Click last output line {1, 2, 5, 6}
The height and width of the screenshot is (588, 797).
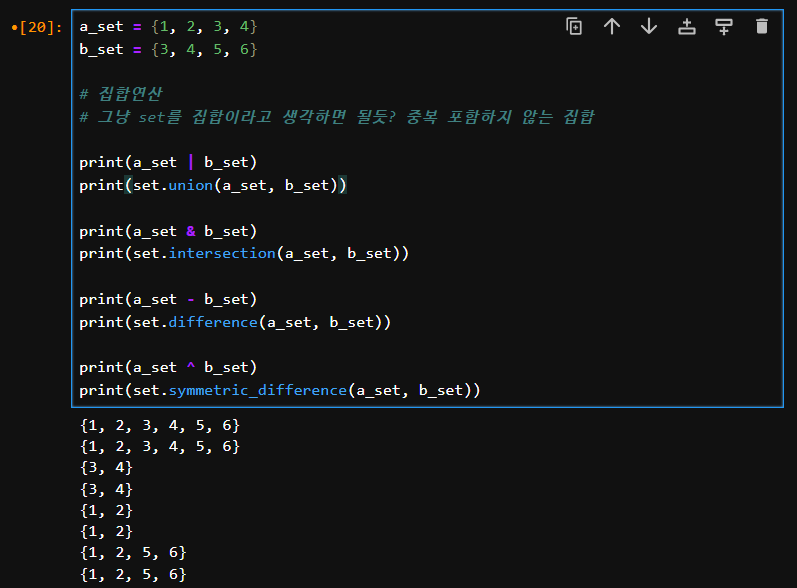(133, 574)
